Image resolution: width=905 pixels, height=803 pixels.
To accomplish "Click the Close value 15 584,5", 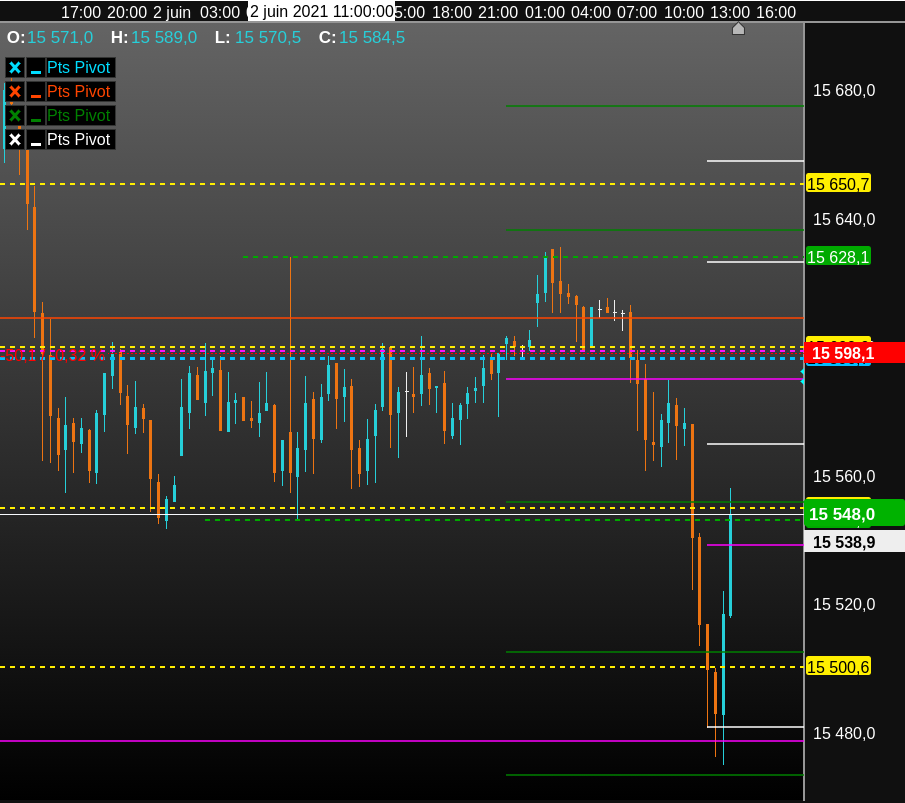I will (x=372, y=38).
